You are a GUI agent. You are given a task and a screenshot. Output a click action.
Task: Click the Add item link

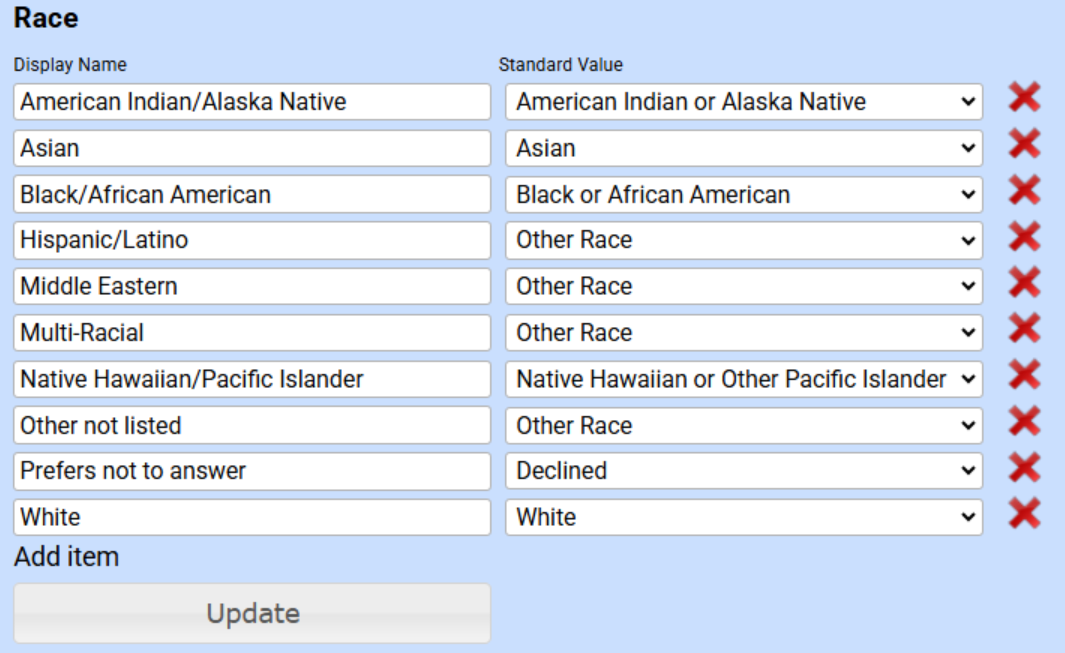click(x=66, y=557)
